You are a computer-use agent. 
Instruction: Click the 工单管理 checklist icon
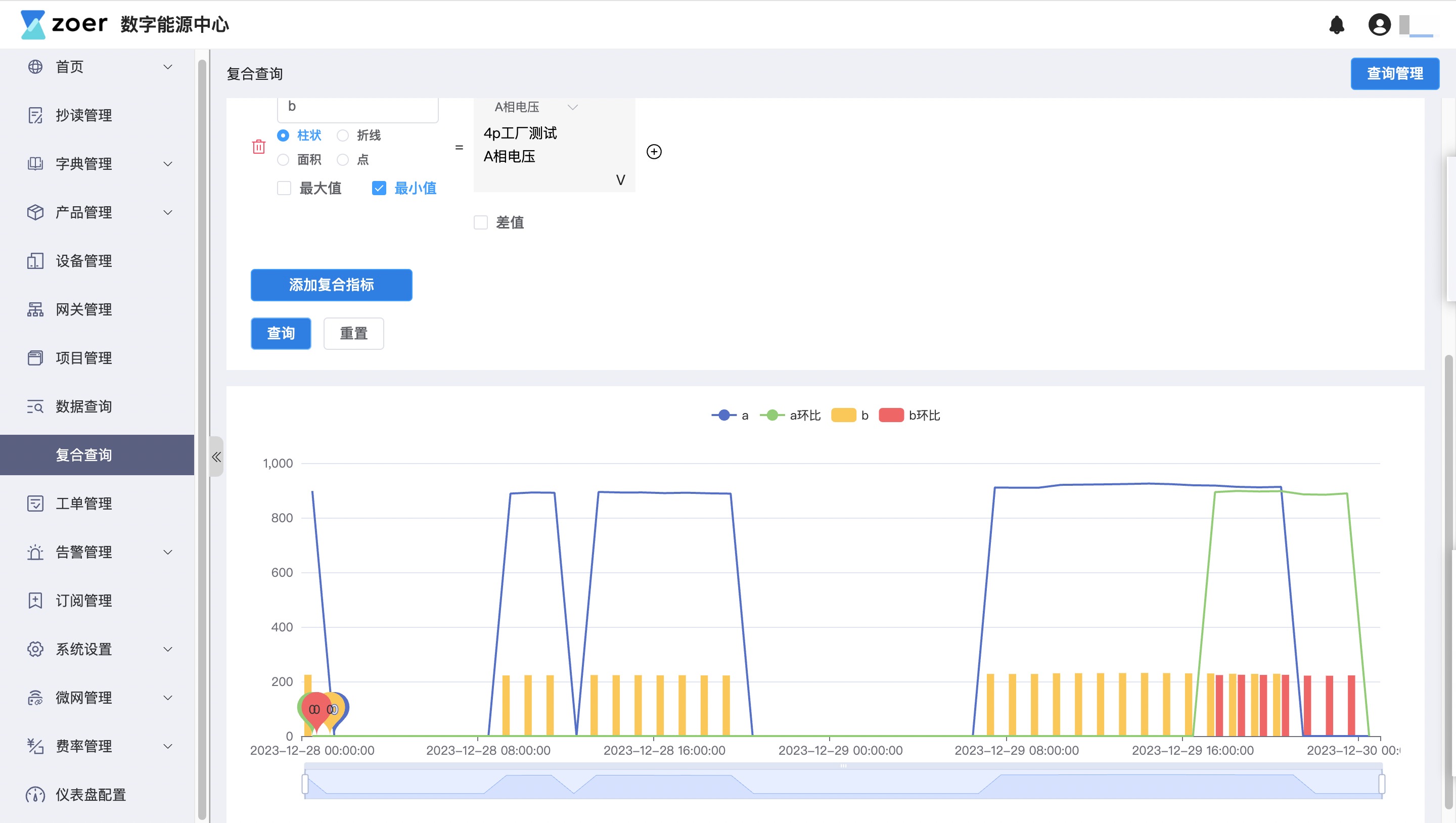[35, 504]
